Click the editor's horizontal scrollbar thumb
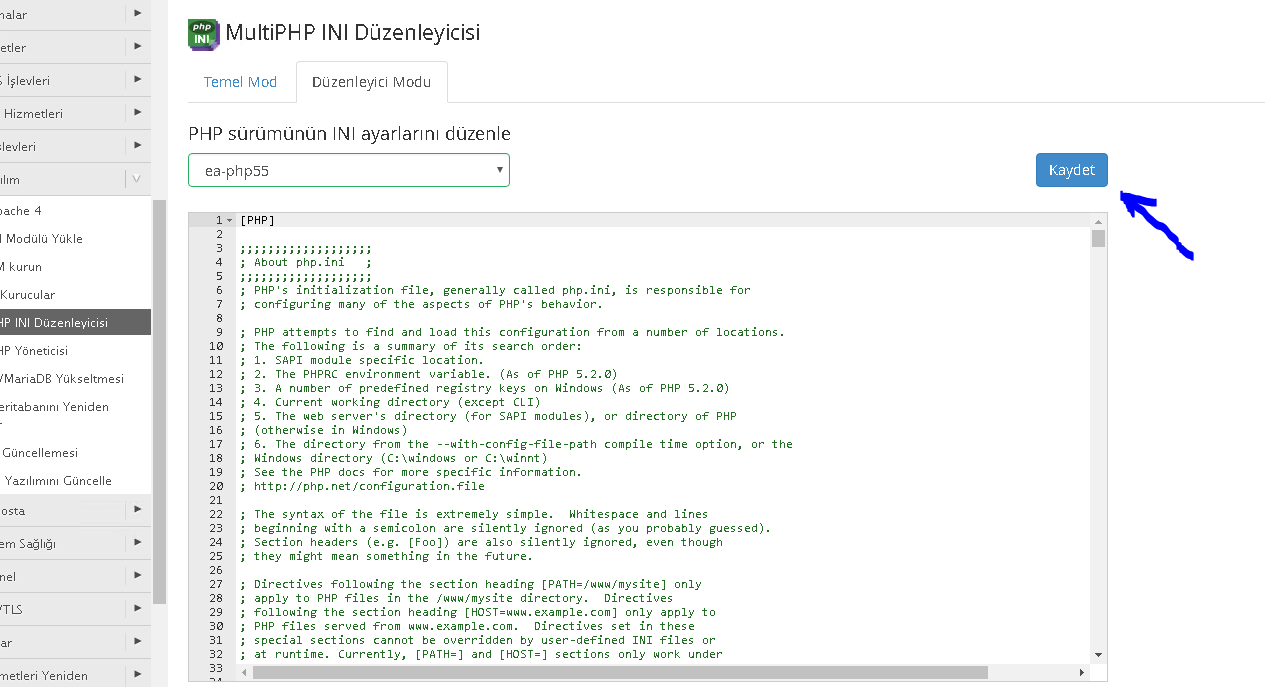Image resolution: width=1265 pixels, height=687 pixels. (620, 672)
